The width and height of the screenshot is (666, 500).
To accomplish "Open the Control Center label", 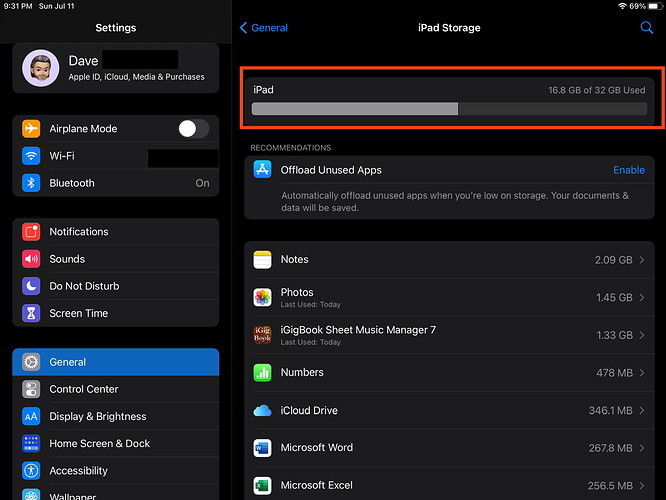I will coord(84,389).
